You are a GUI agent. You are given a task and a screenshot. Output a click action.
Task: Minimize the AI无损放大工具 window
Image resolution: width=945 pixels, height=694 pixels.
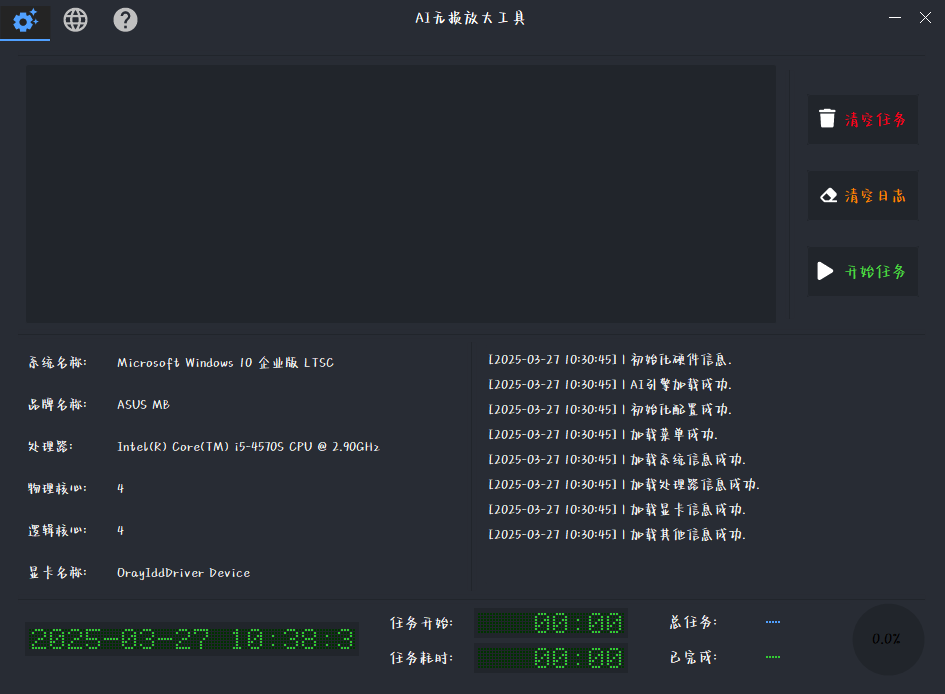click(895, 17)
